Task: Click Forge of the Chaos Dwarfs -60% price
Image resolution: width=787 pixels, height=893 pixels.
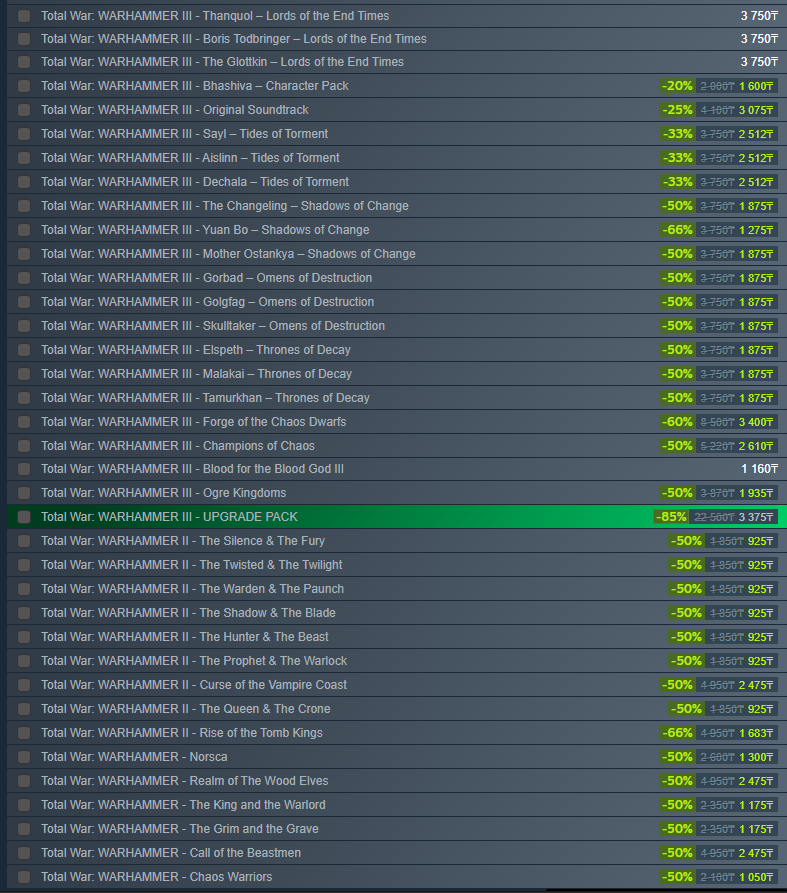Action: (x=718, y=422)
